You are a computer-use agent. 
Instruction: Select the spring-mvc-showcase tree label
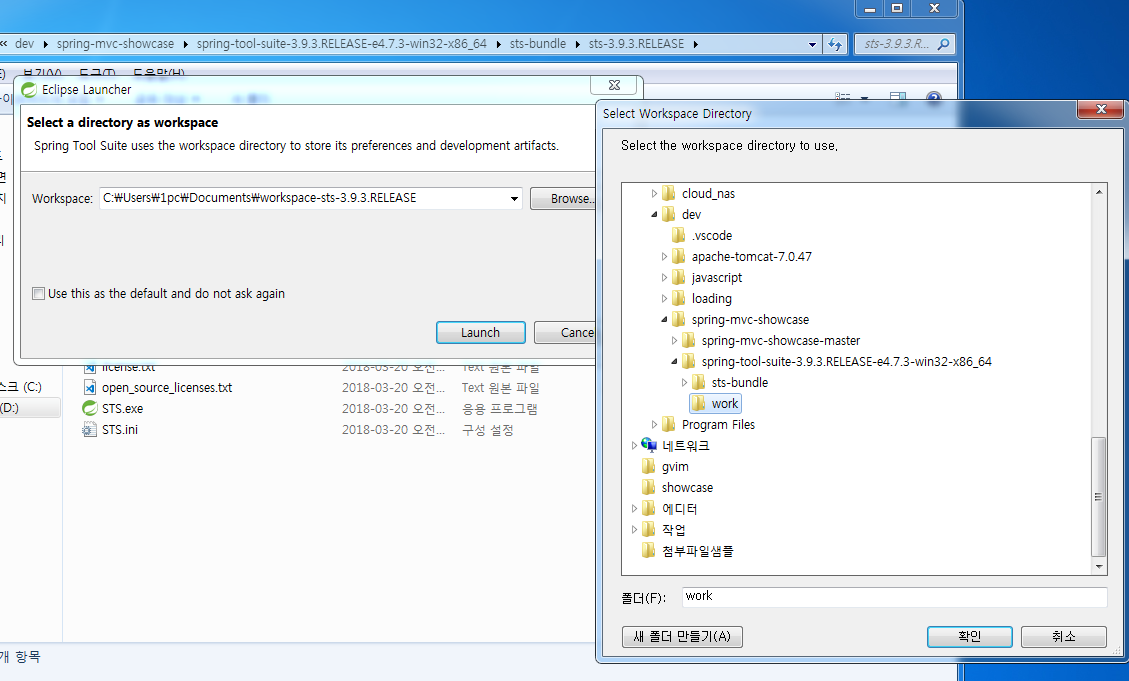click(x=750, y=320)
